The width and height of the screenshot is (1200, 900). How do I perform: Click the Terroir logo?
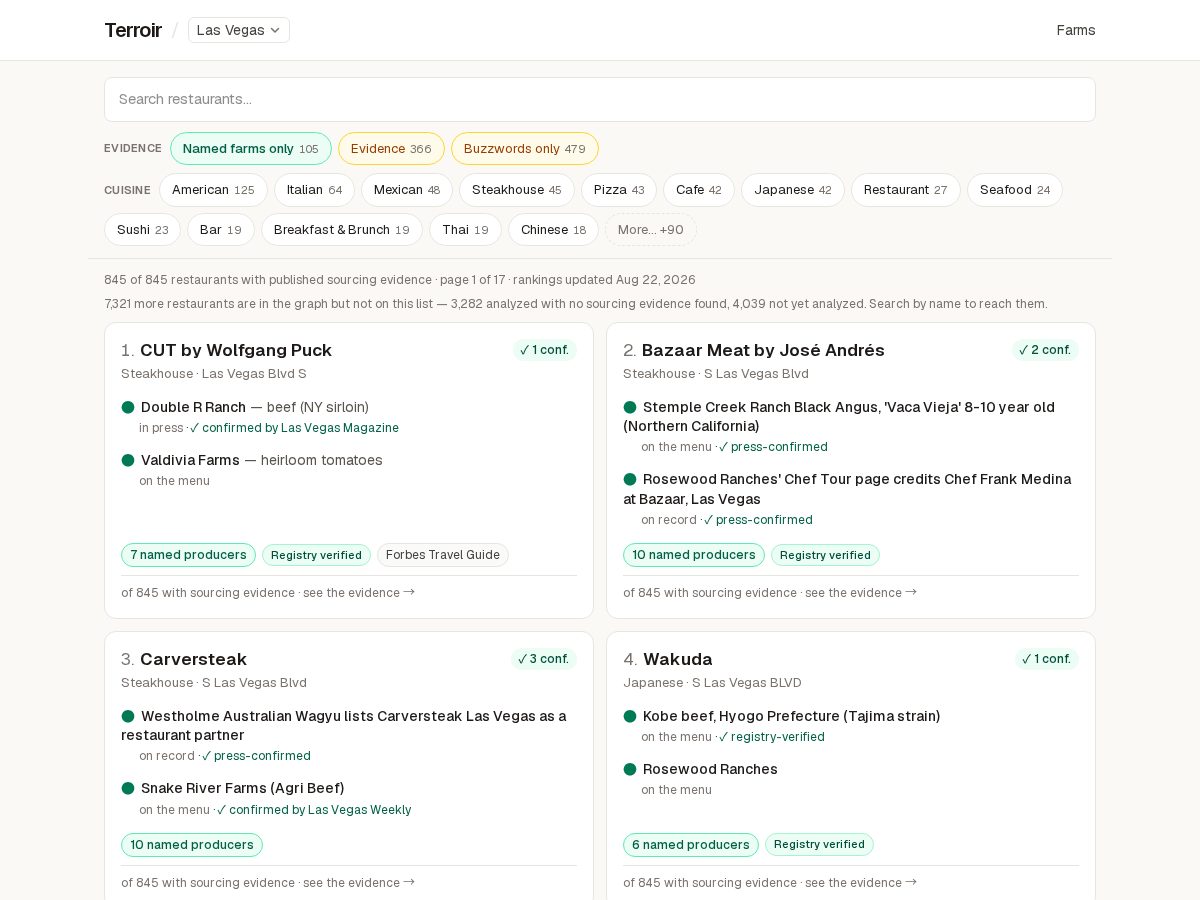[133, 30]
